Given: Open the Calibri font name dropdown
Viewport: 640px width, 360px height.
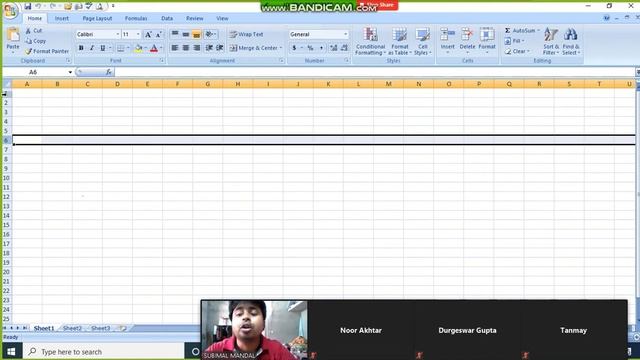Looking at the screenshot, I should (x=118, y=34).
